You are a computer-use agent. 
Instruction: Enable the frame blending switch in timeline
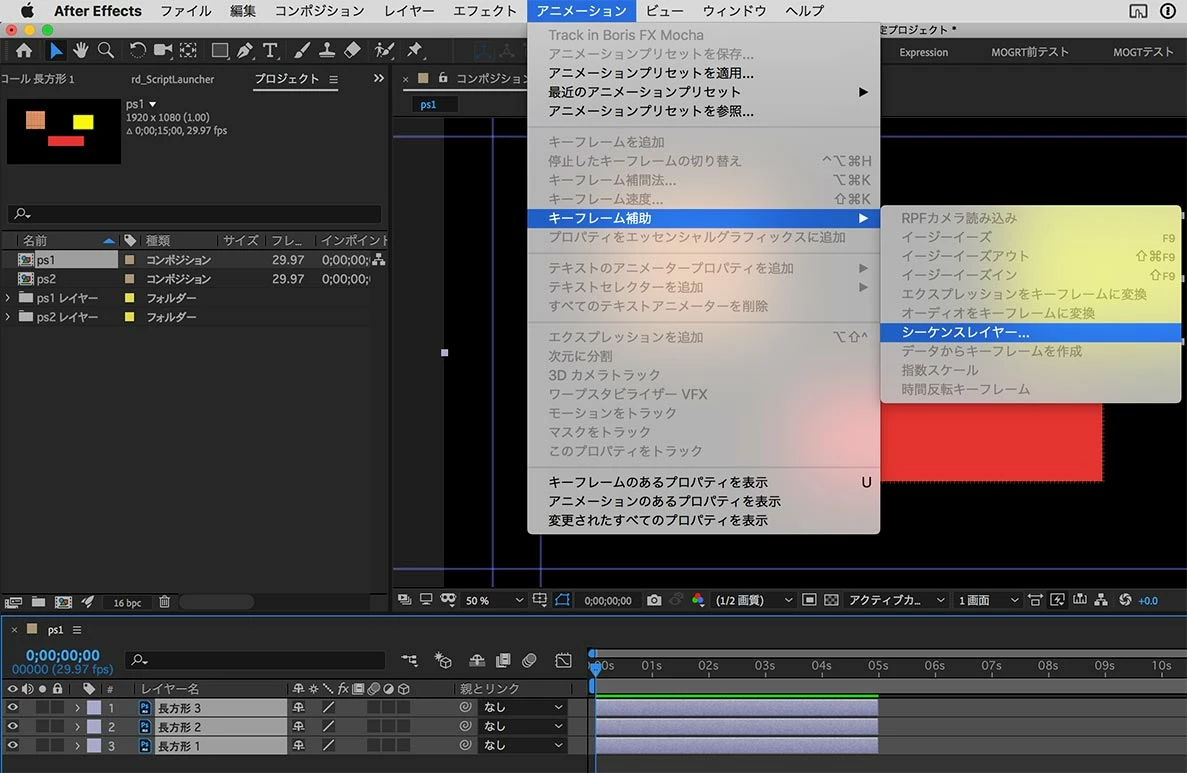click(x=503, y=660)
